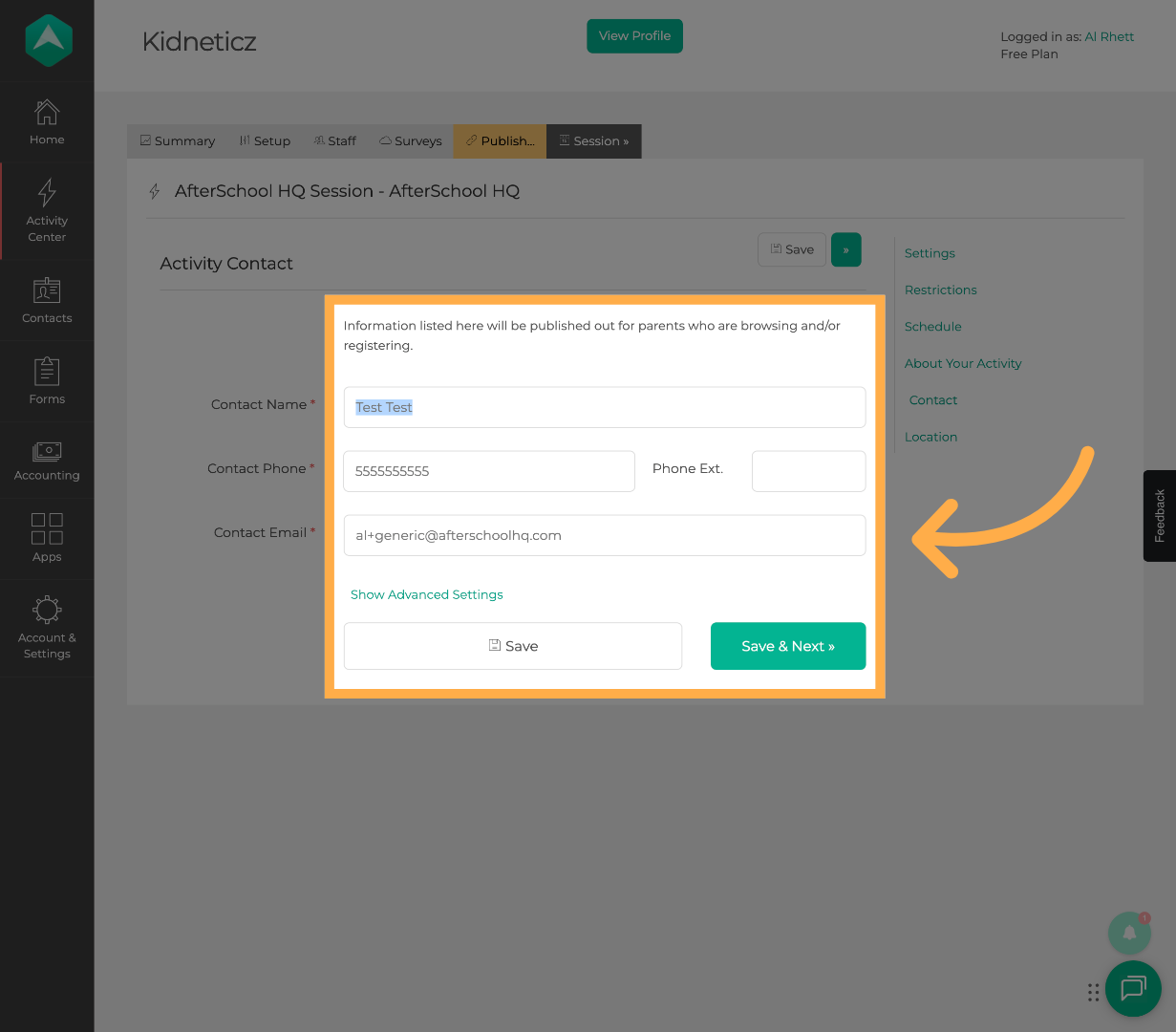Click the green next arrow button
Image resolution: width=1176 pixels, height=1032 pixels.
click(x=845, y=249)
